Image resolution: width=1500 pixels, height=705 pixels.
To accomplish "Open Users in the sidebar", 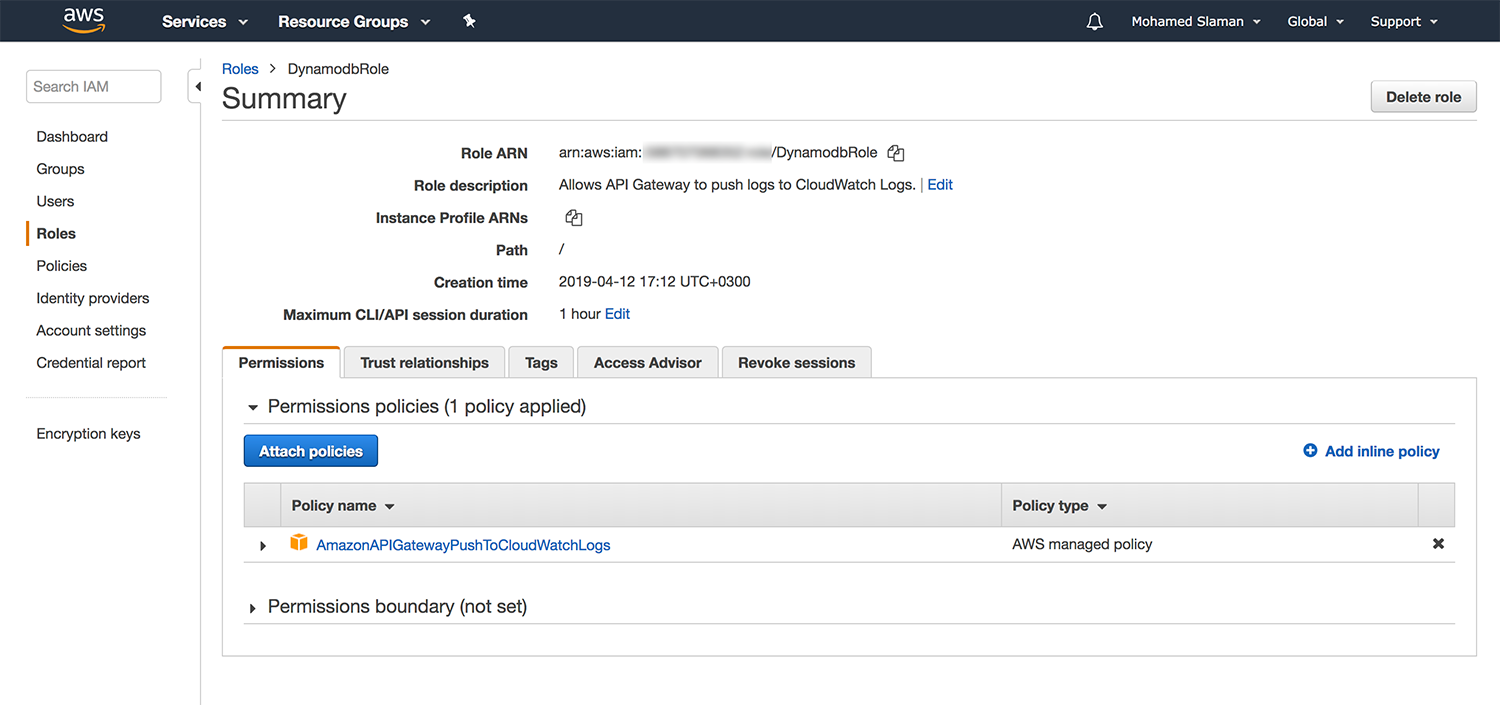I will click(55, 201).
